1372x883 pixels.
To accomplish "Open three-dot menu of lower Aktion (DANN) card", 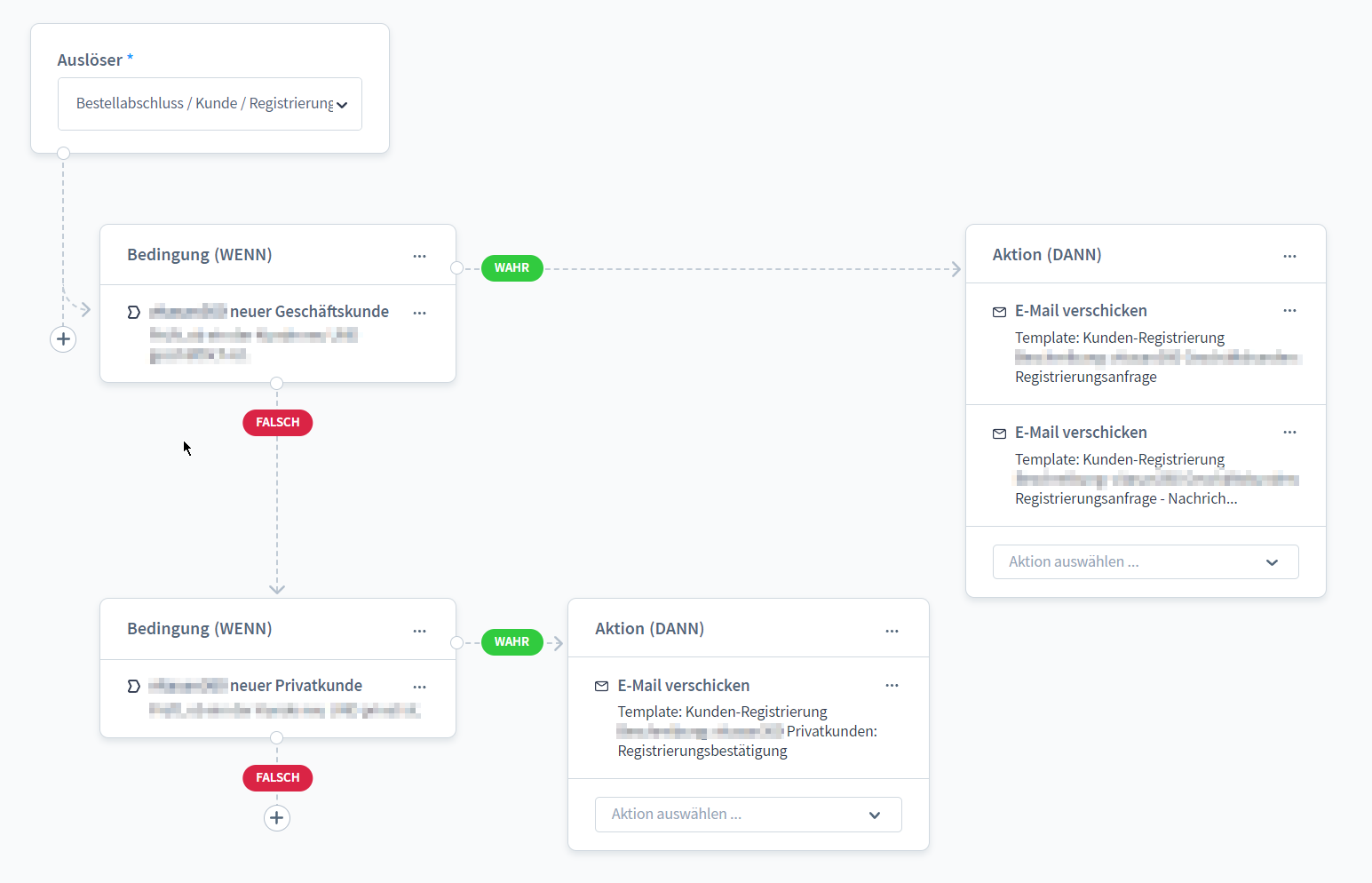I will pyautogui.click(x=892, y=630).
